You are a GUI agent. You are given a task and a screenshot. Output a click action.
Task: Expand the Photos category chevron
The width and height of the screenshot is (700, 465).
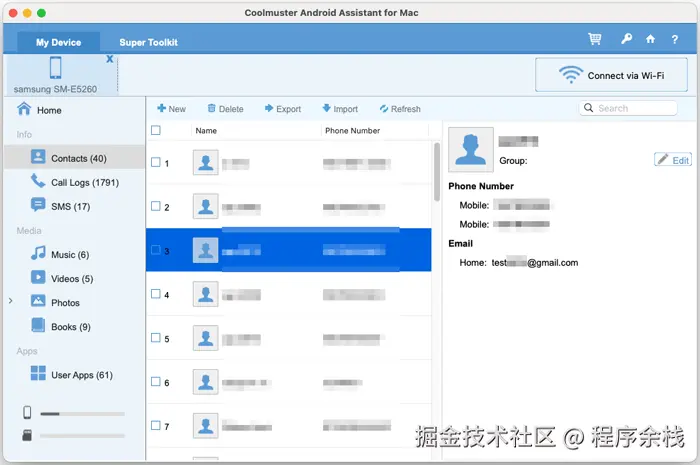[x=11, y=301]
